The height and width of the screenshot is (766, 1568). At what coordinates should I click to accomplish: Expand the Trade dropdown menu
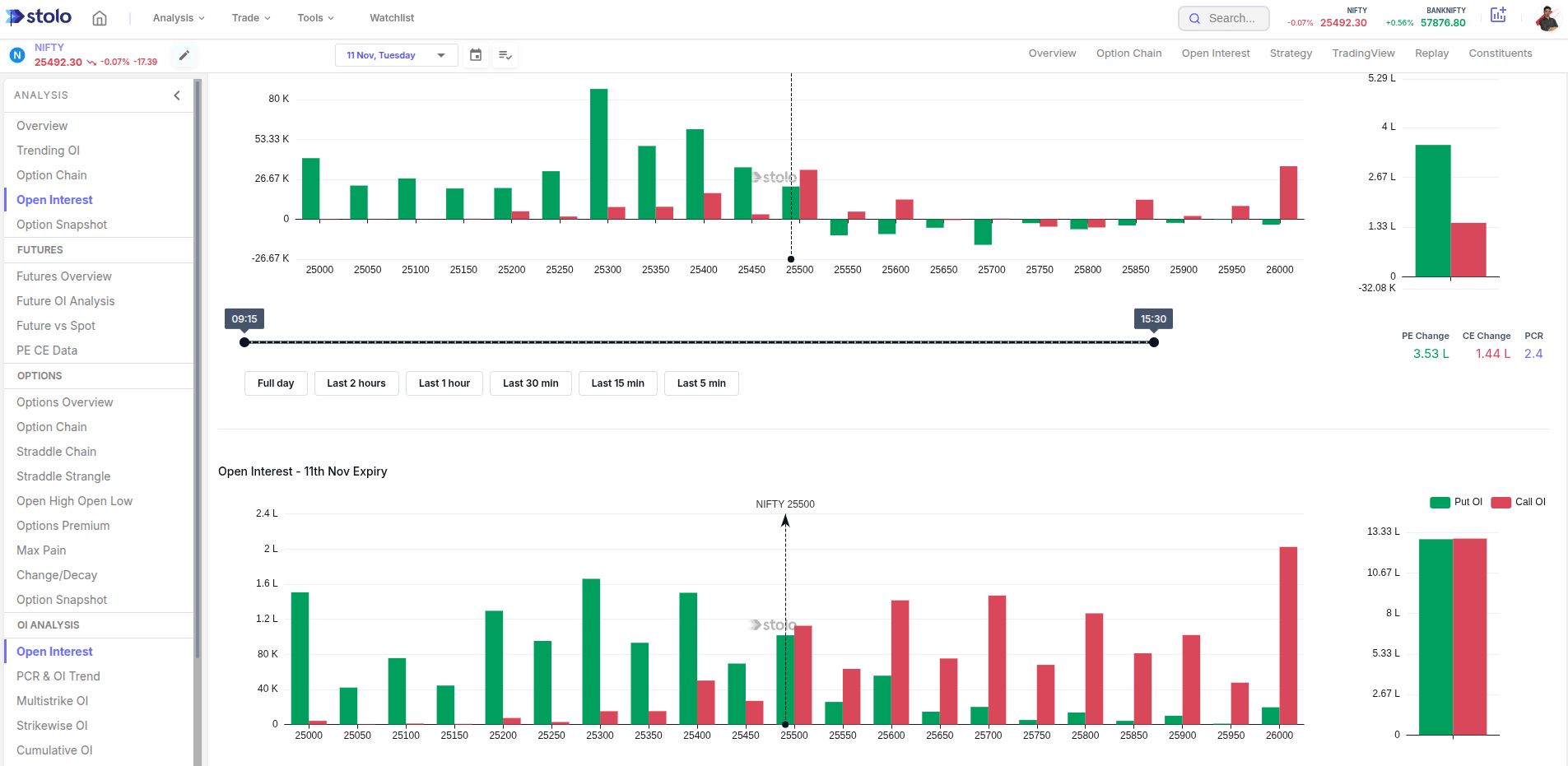coord(251,18)
